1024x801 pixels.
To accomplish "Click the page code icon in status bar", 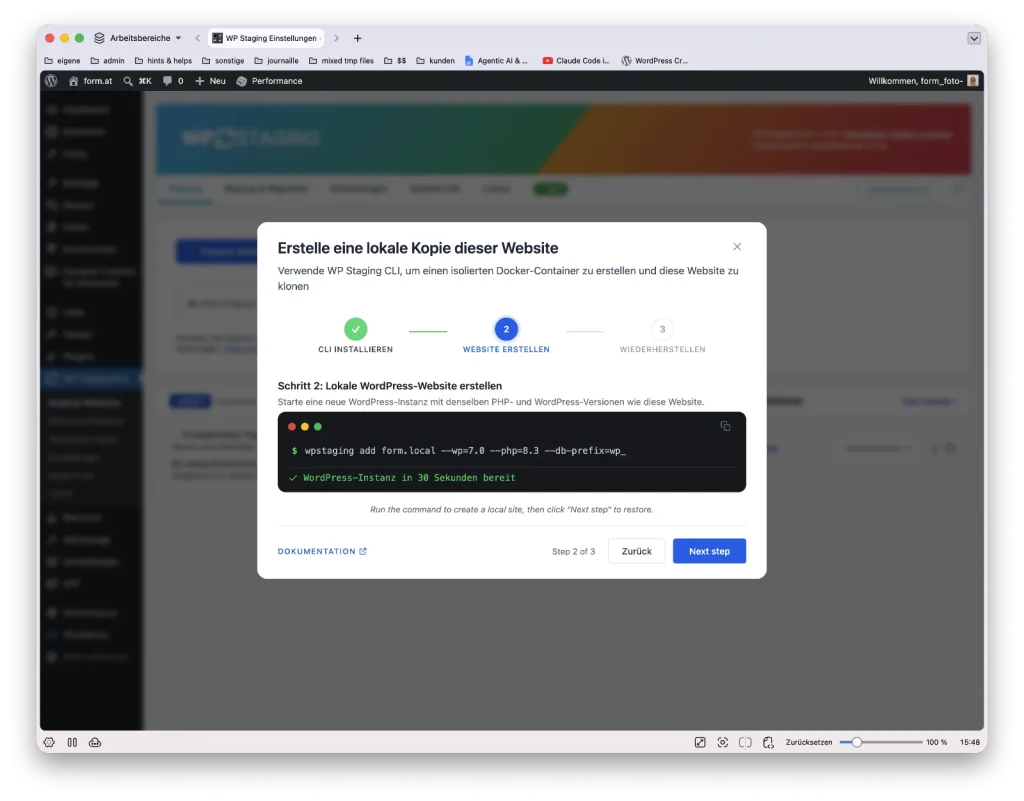I will coord(768,742).
